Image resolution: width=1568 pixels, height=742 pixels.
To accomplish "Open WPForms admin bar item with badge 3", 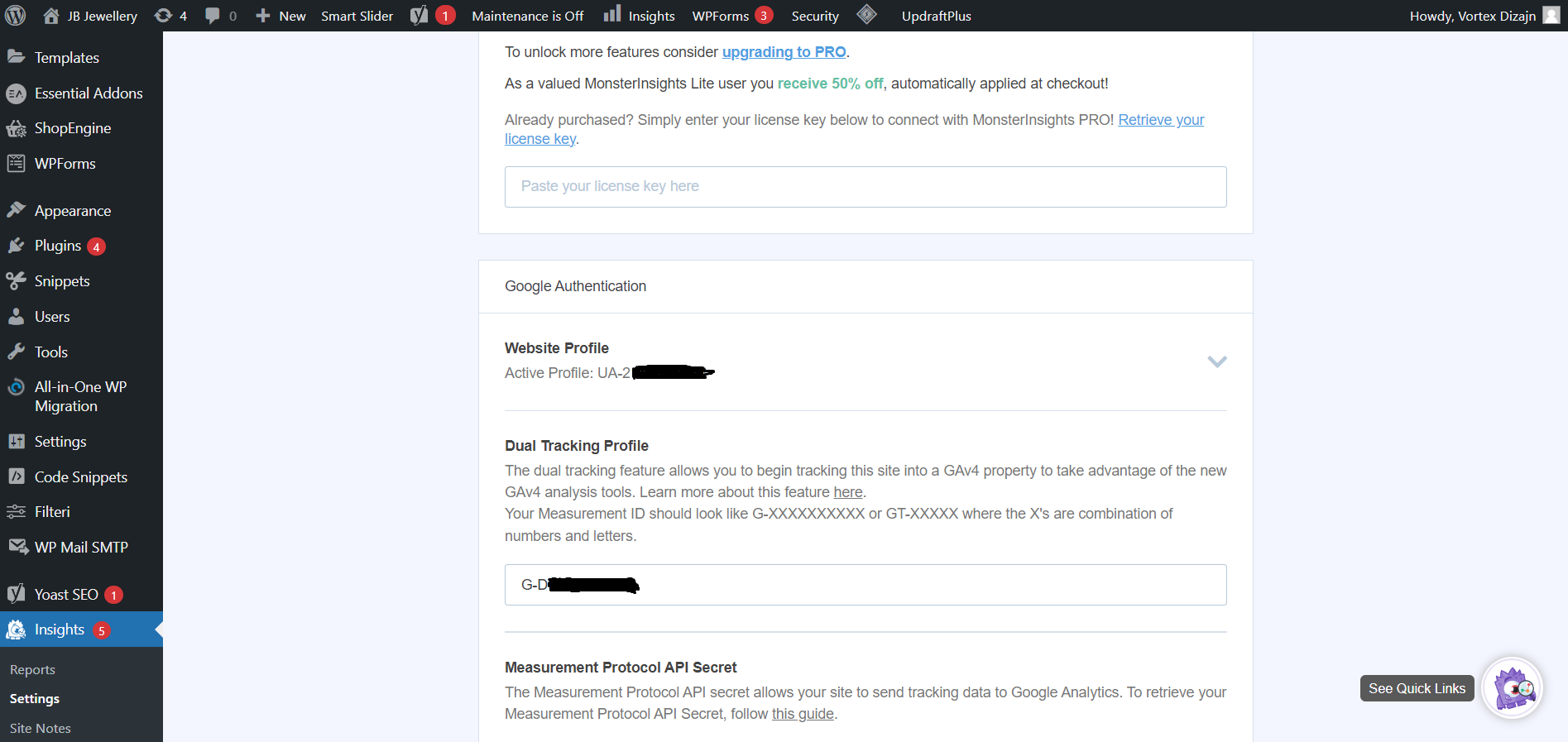I will pyautogui.click(x=732, y=16).
